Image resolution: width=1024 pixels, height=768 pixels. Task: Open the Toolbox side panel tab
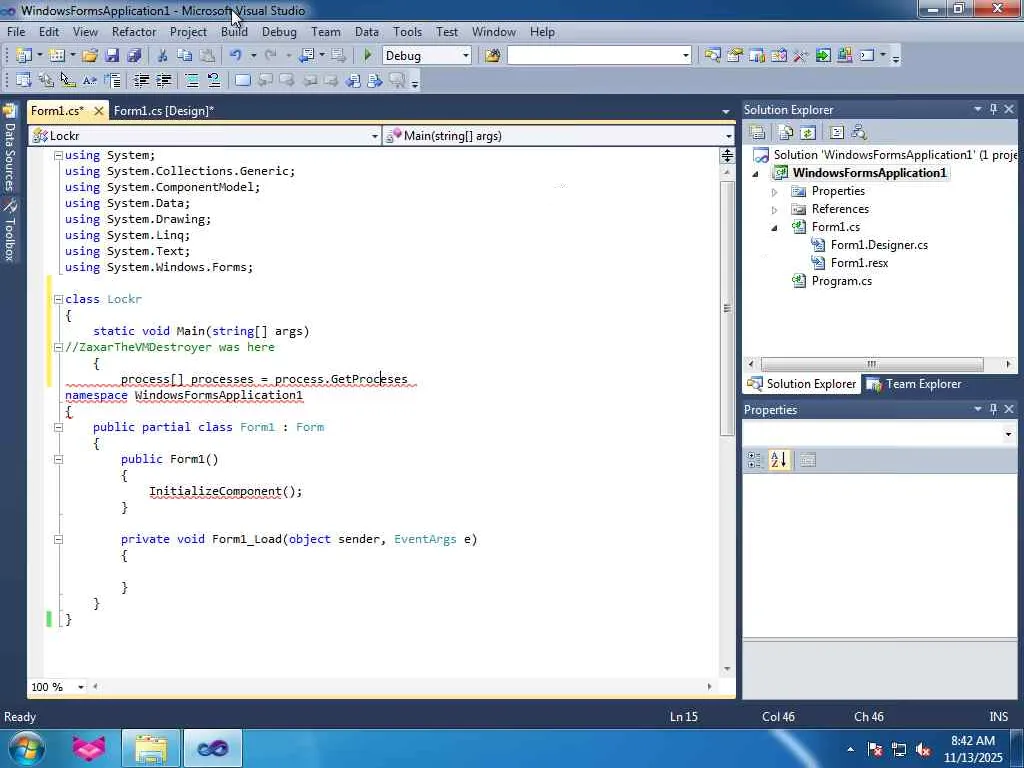[9, 231]
